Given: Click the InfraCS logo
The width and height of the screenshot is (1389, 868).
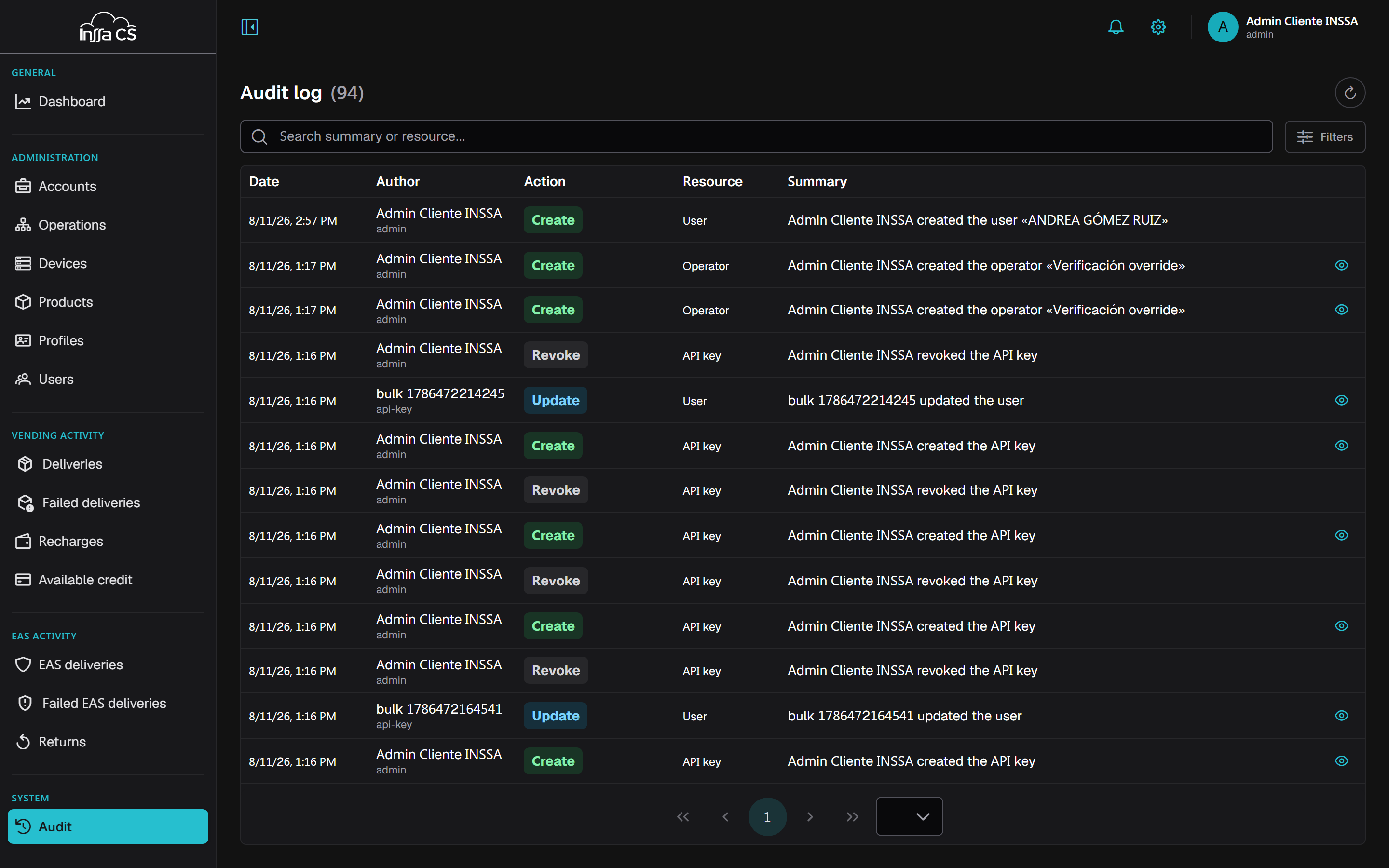Looking at the screenshot, I should pos(108,27).
